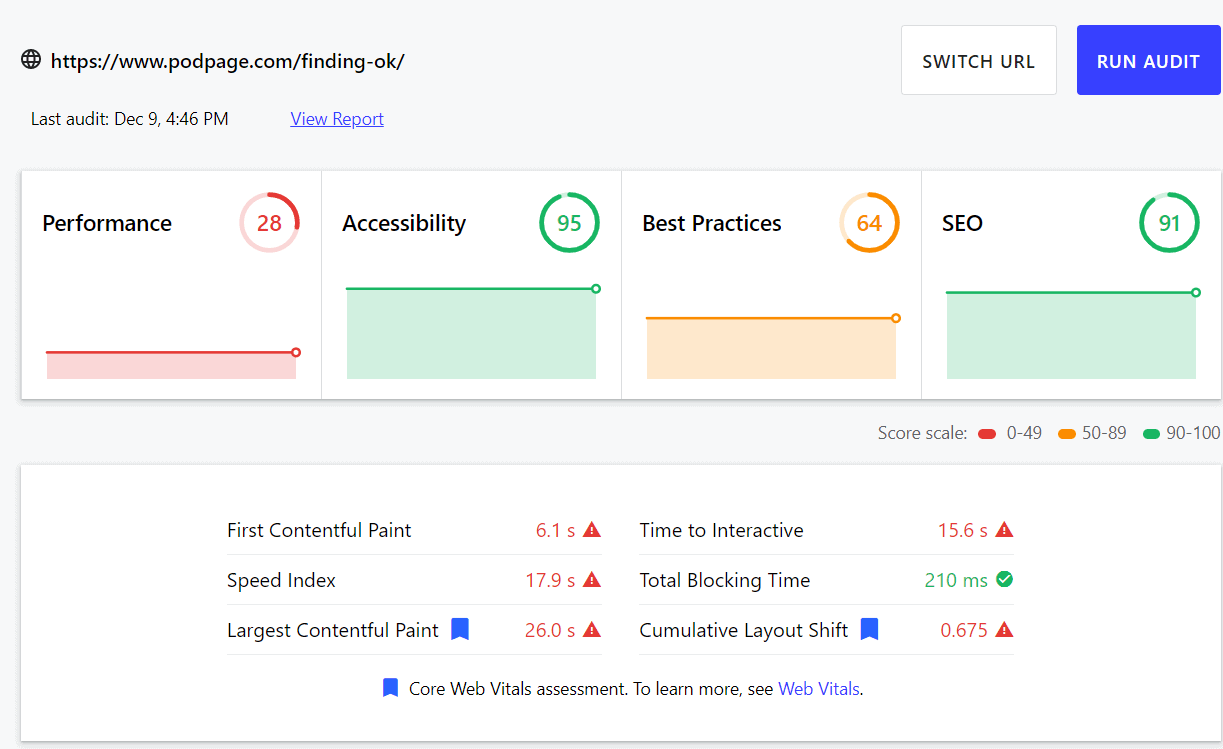
Task: Click the Last audit: Dec 9, 4:46 PM text
Action: click(130, 119)
